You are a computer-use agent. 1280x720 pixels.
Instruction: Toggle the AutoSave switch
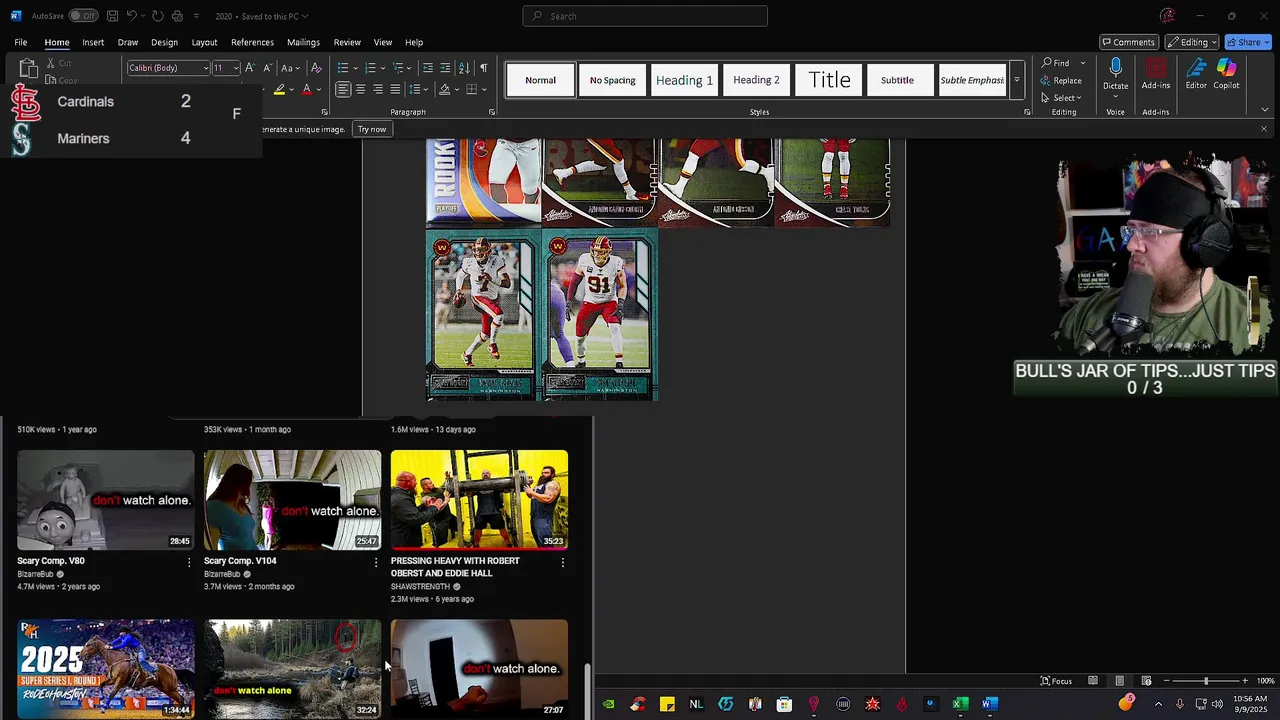point(83,16)
